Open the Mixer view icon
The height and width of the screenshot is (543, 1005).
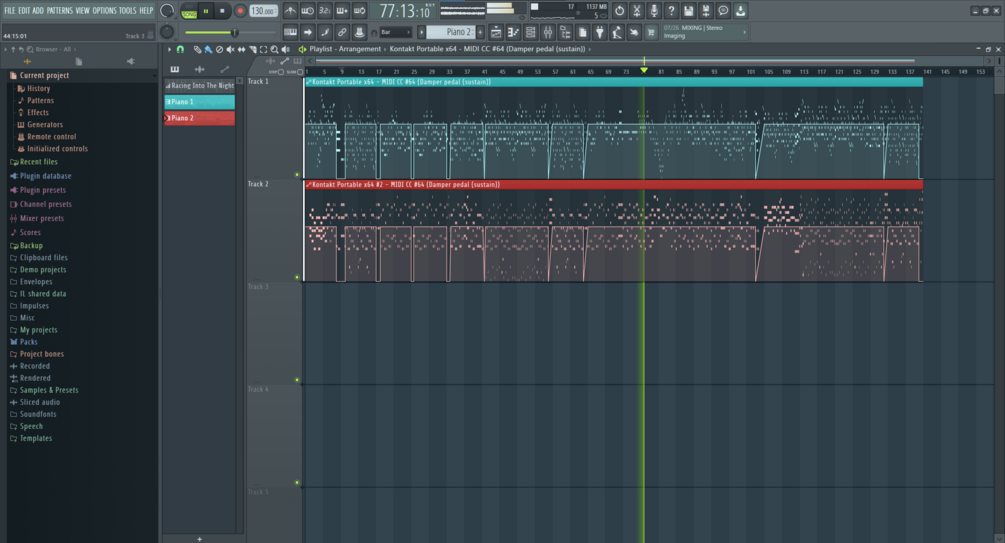(548, 33)
